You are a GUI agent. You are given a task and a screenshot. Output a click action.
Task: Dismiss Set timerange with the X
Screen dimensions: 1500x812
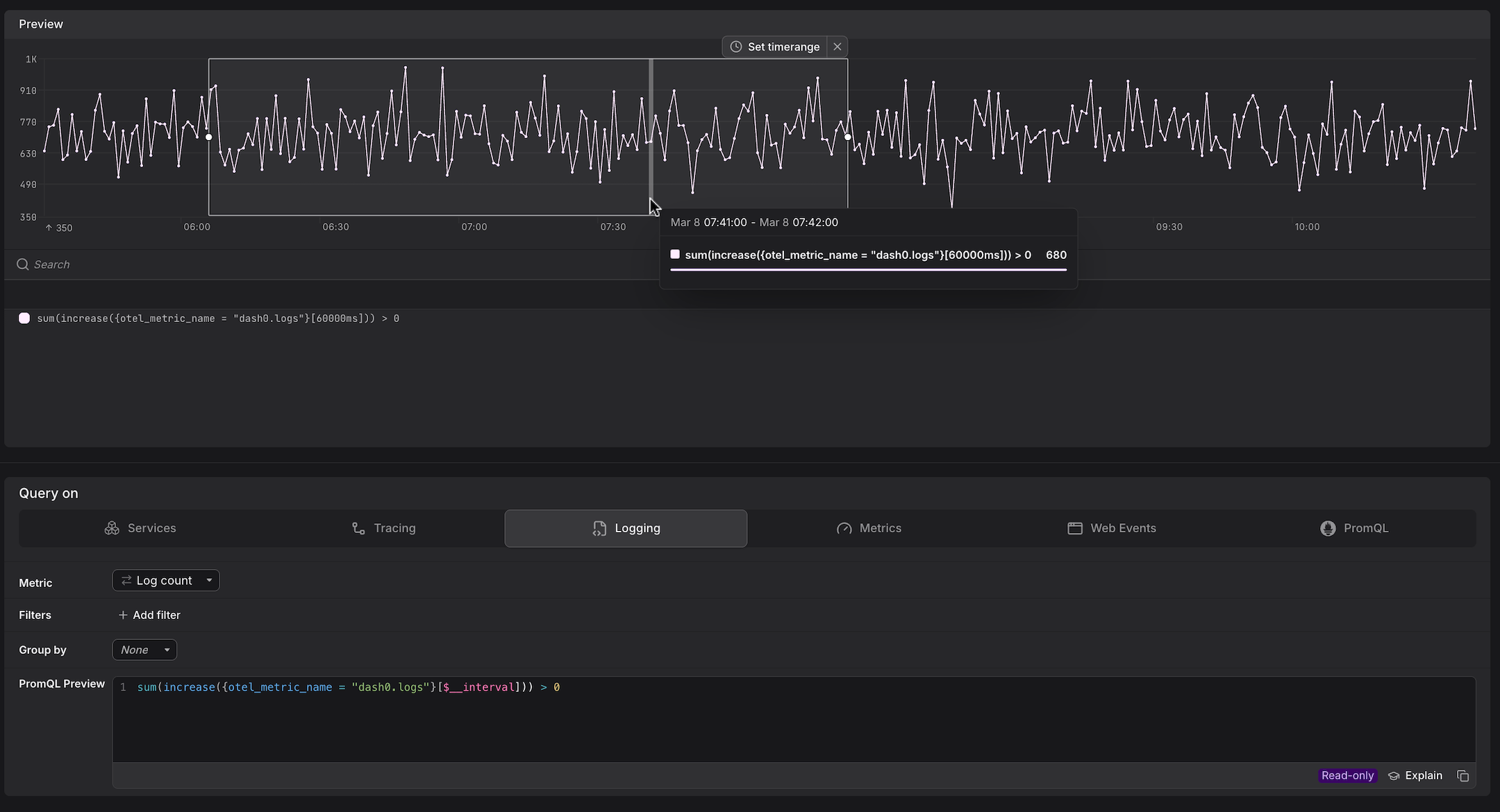point(837,46)
